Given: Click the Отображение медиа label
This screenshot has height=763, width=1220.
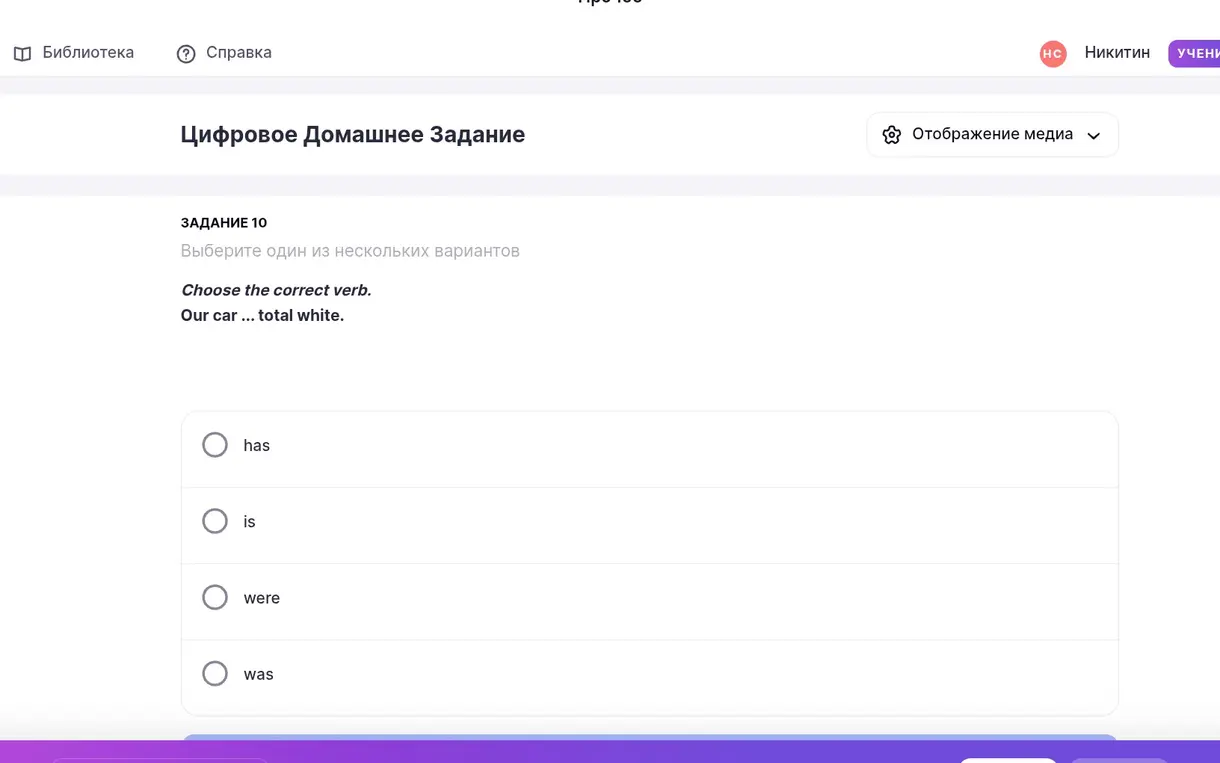Looking at the screenshot, I should pyautogui.click(x=992, y=134).
